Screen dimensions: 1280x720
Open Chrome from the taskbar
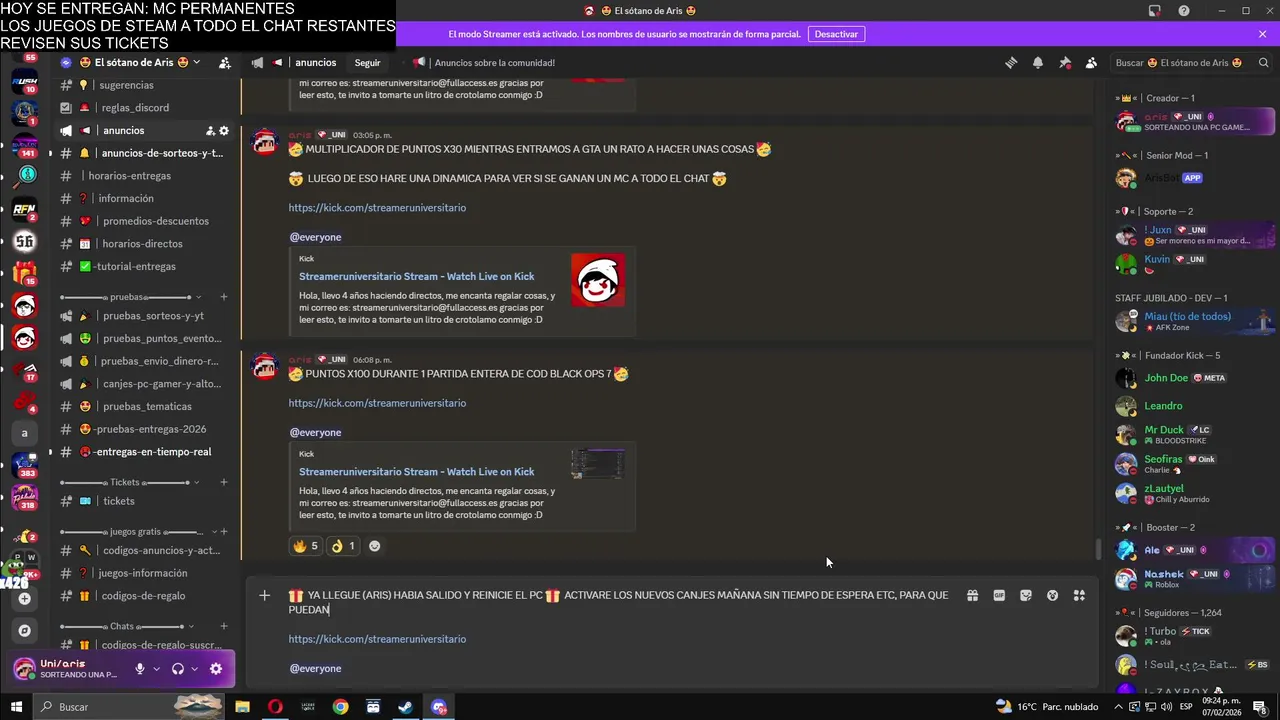(x=341, y=707)
